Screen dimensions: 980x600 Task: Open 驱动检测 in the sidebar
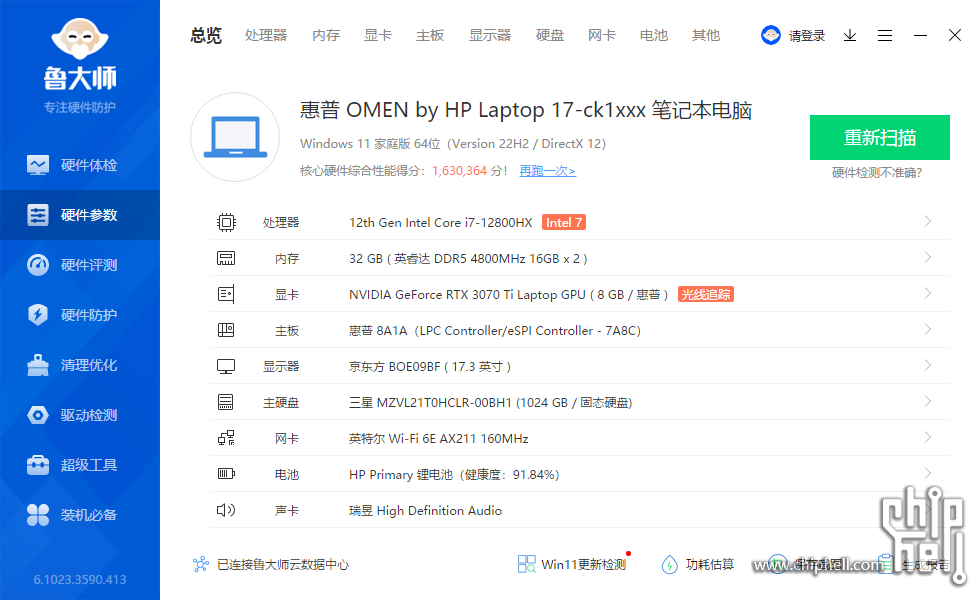pyautogui.click(x=80, y=415)
